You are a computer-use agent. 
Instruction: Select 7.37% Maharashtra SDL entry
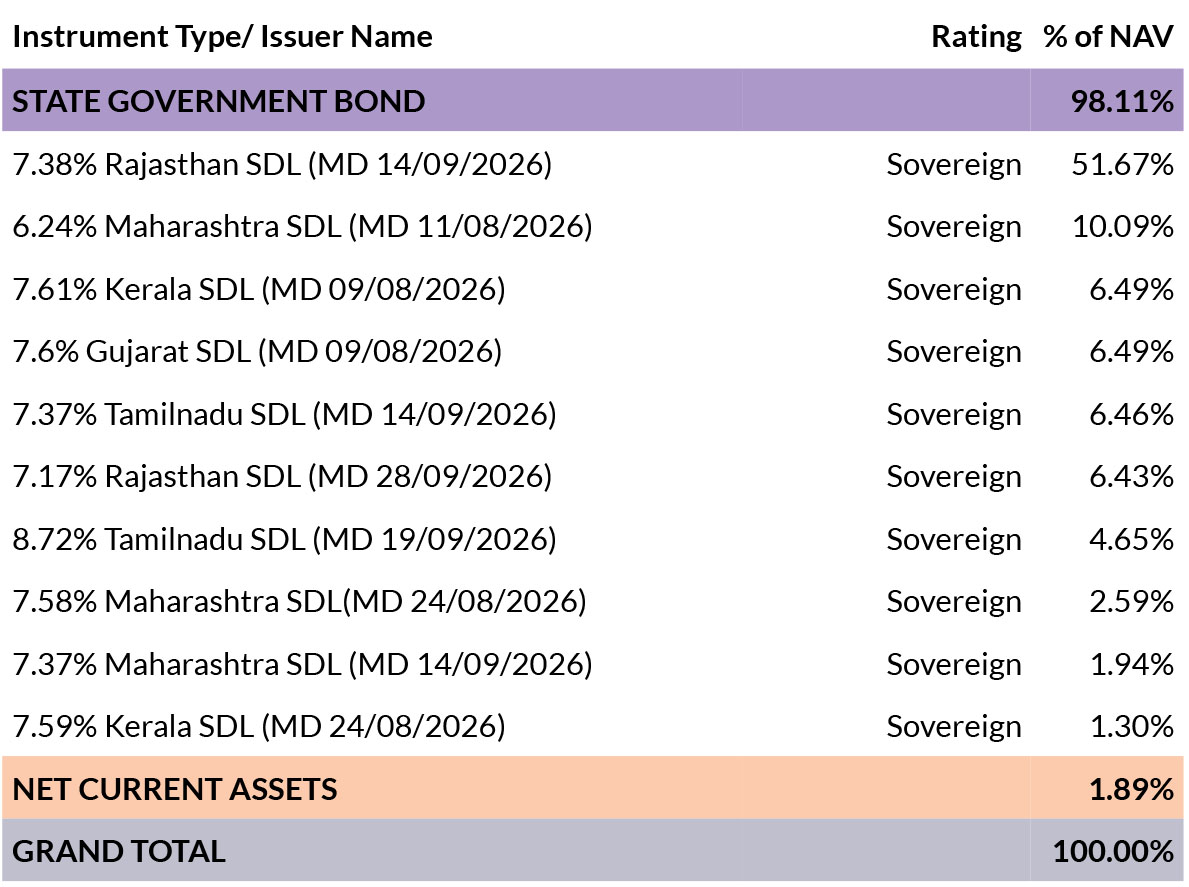(302, 665)
